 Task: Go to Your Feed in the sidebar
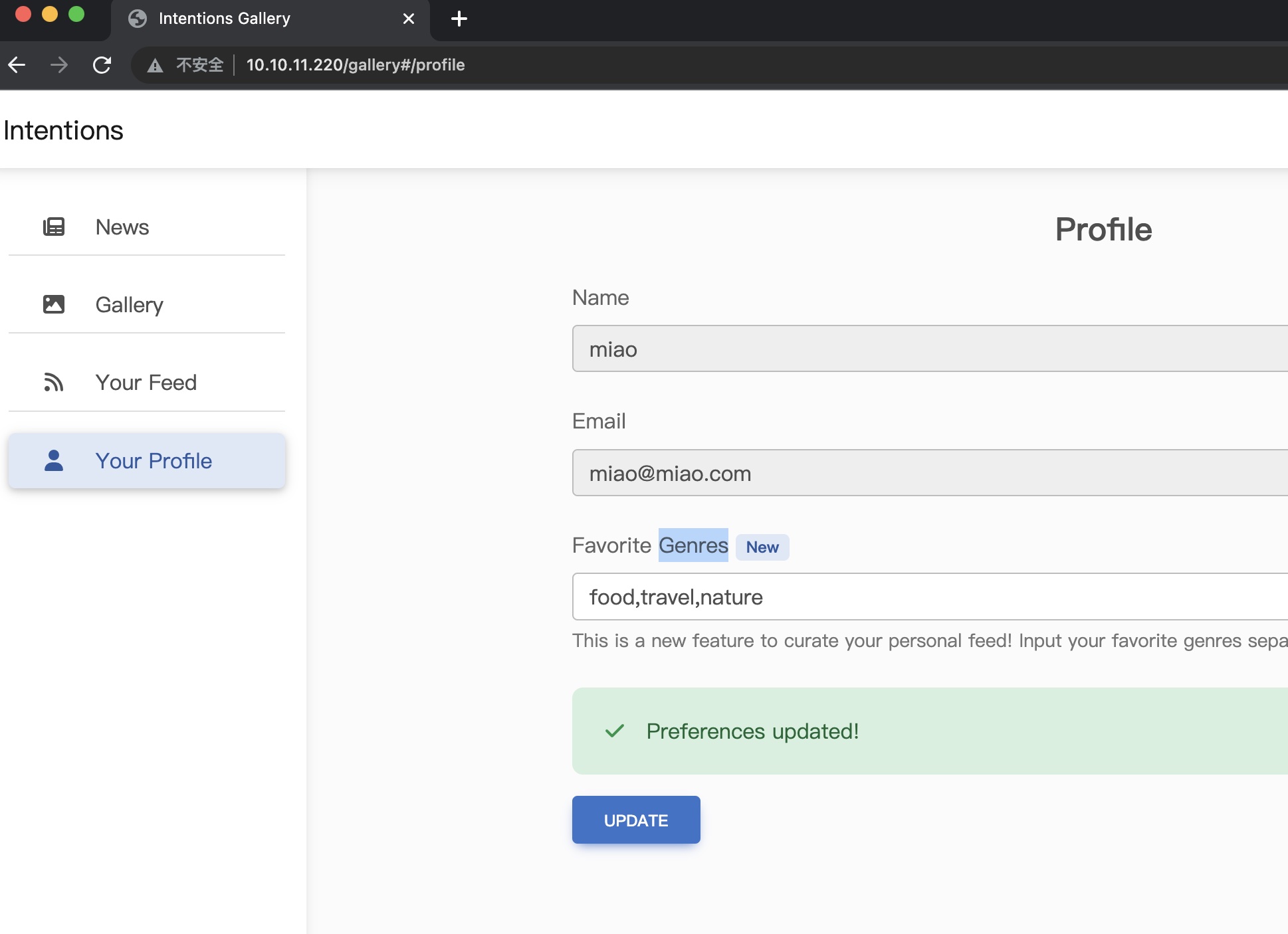tap(146, 383)
